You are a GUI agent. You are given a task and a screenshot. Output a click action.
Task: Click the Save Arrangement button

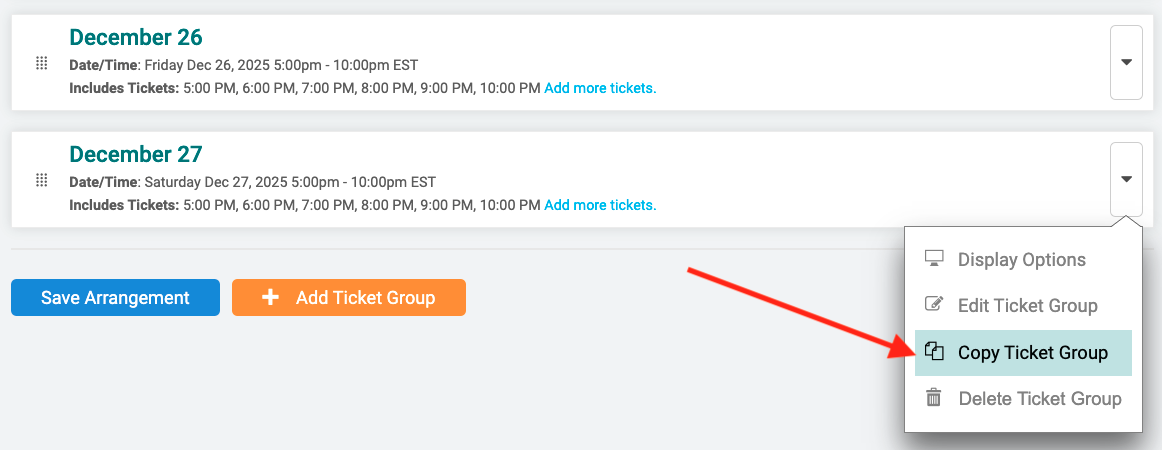click(116, 297)
